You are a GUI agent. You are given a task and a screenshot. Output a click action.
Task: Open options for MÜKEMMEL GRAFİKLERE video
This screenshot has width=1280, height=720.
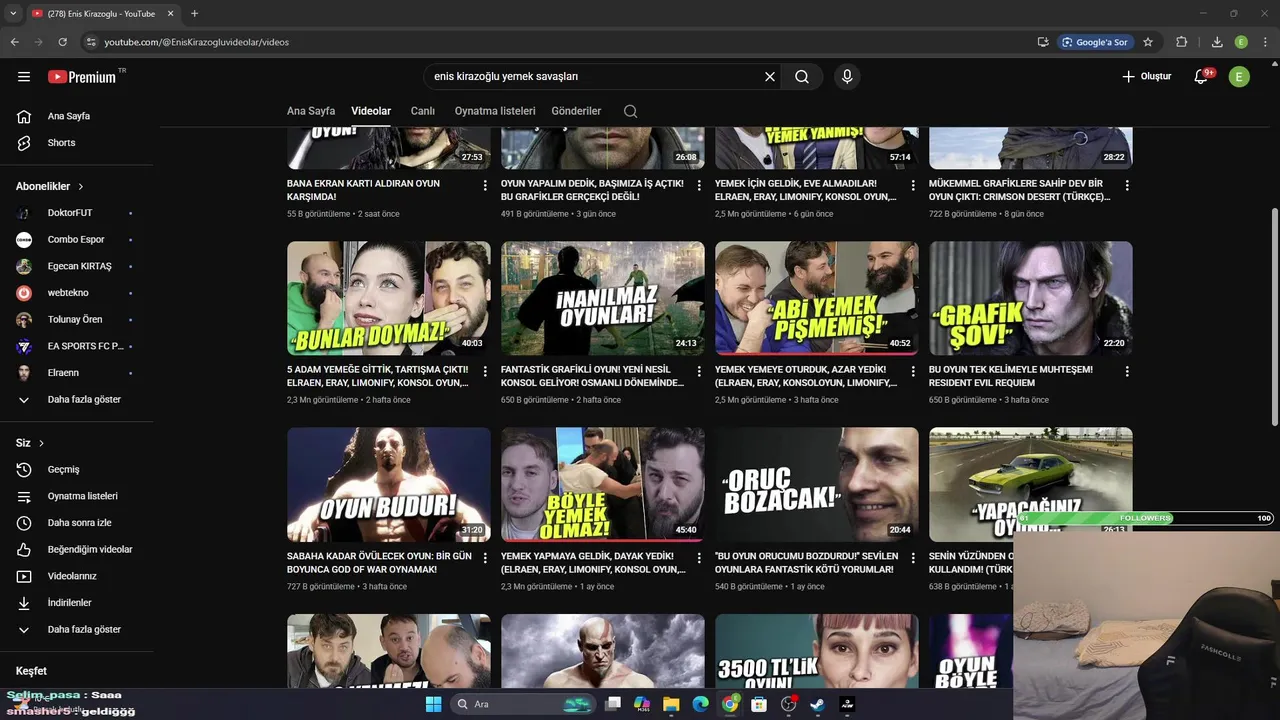[x=1127, y=186]
